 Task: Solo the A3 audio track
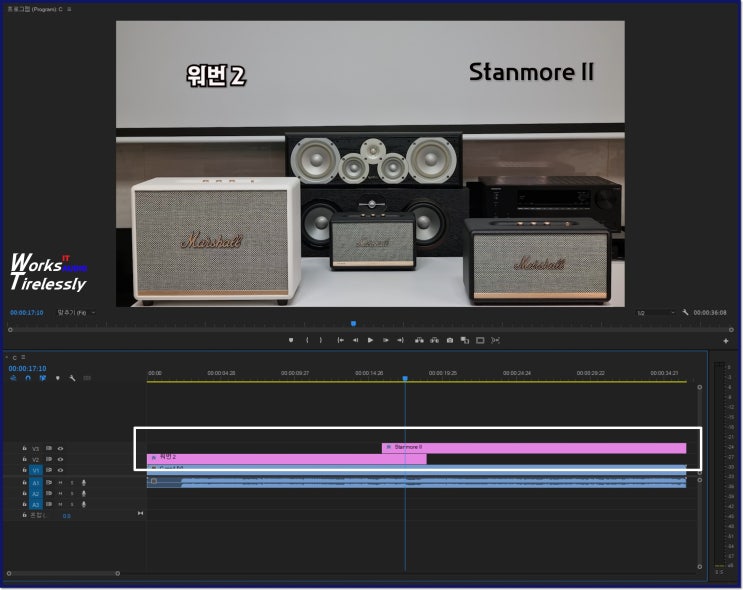(x=72, y=504)
